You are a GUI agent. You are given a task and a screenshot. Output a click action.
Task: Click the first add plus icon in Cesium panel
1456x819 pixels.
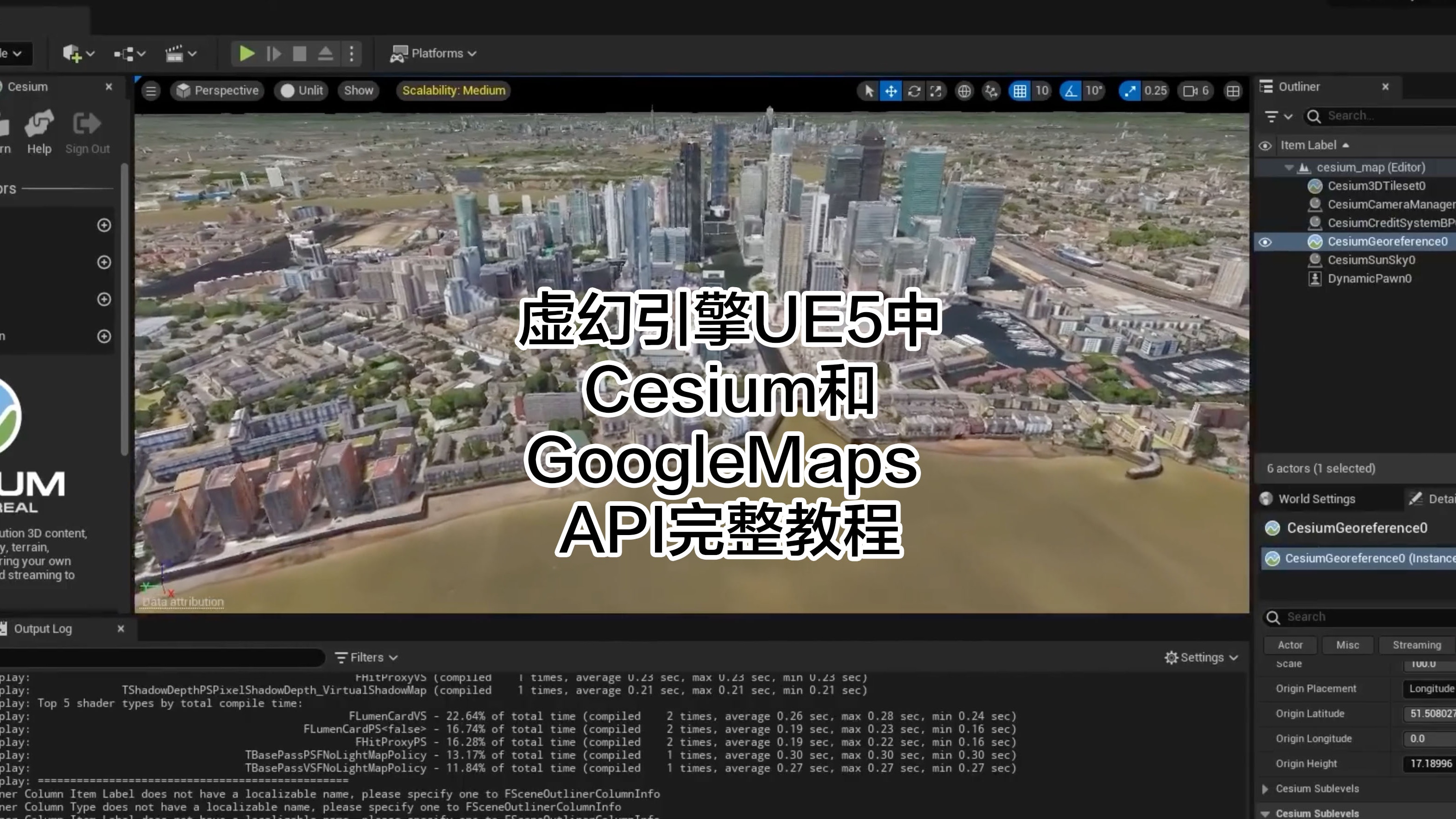[104, 225]
